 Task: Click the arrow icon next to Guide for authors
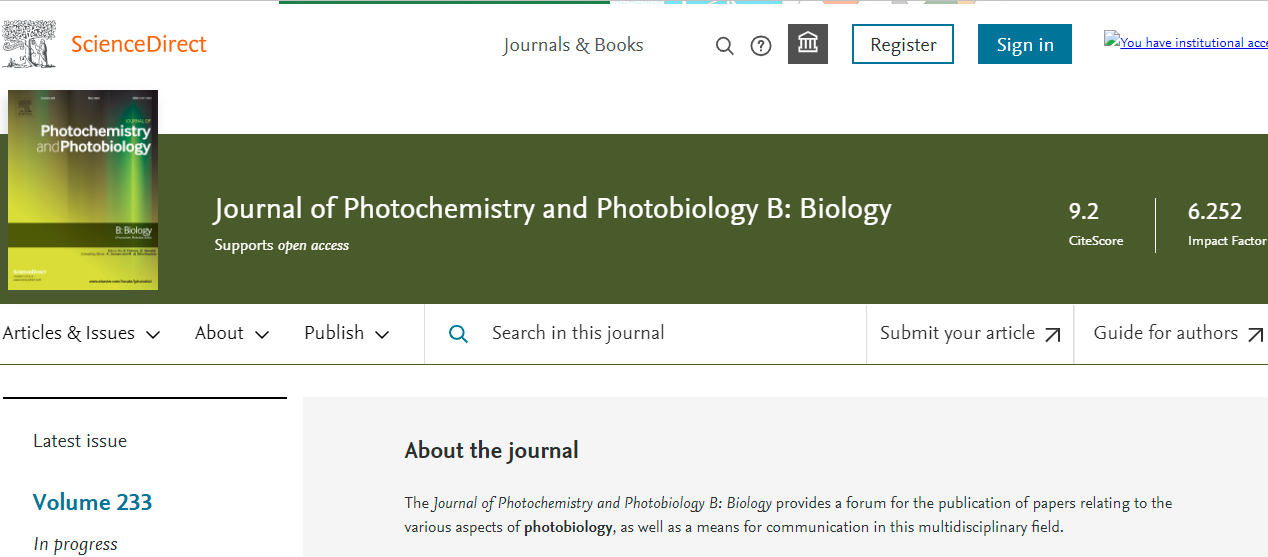click(1256, 335)
